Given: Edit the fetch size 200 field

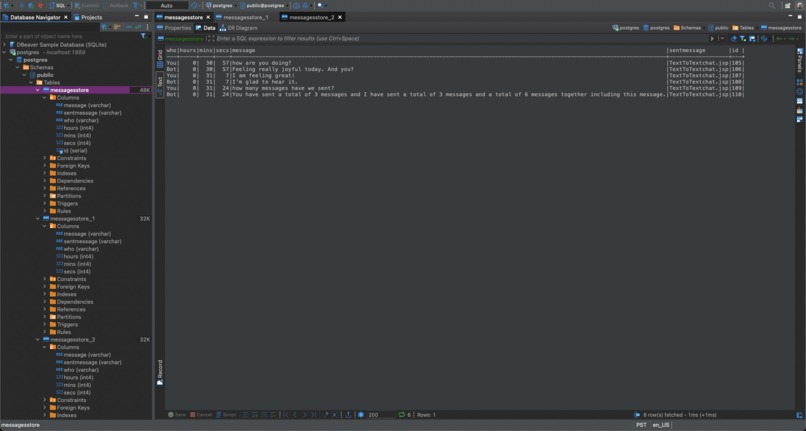Looking at the screenshot, I should [380, 415].
